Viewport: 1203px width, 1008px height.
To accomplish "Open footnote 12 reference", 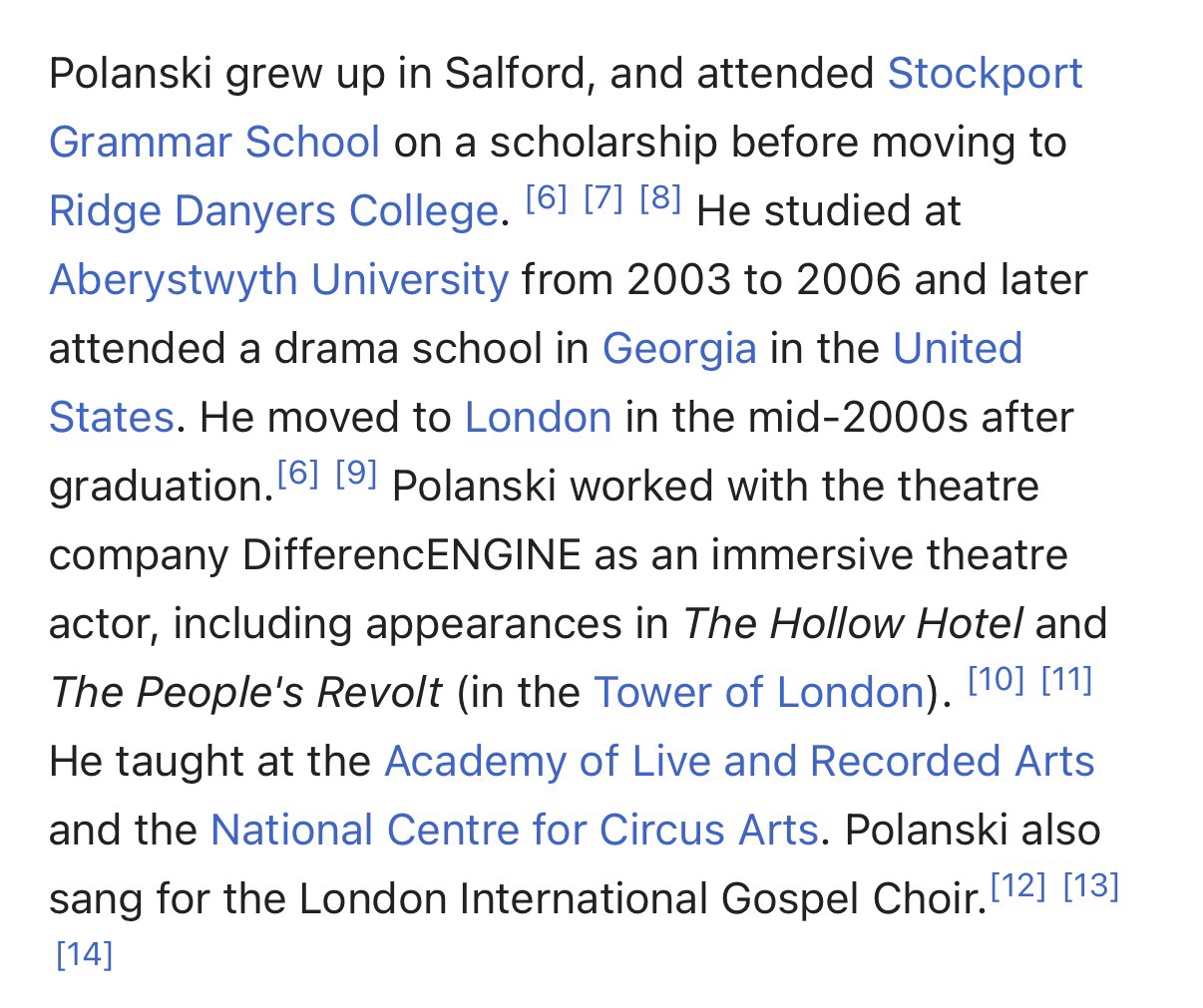I will (x=1018, y=886).
